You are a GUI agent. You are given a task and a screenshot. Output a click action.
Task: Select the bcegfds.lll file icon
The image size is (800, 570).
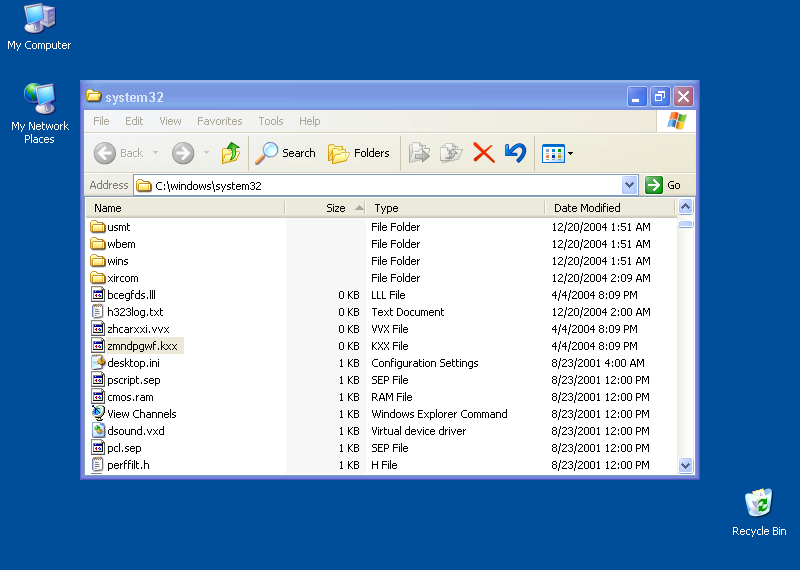[x=97, y=294]
